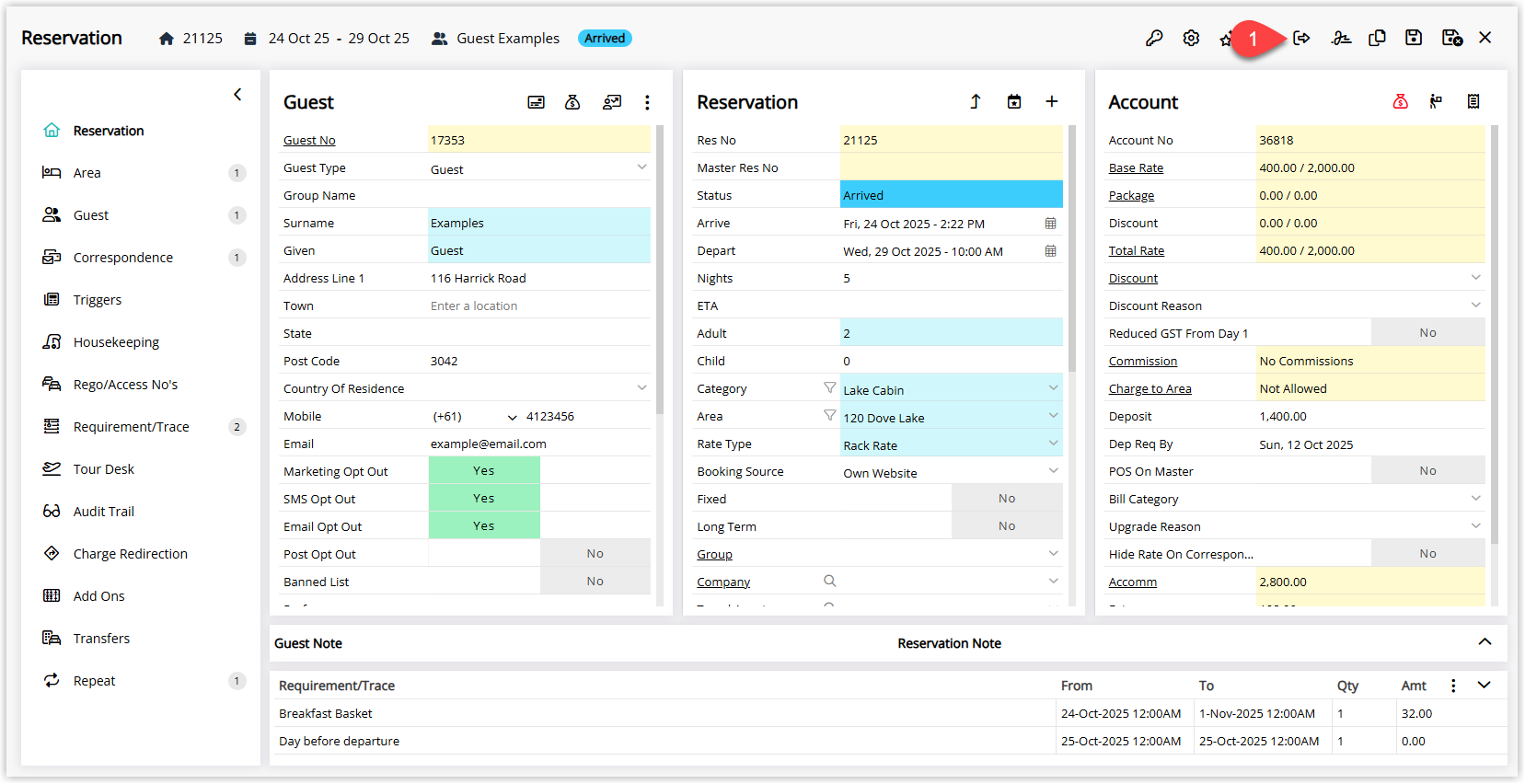
Task: Click the Accomm link
Action: pyautogui.click(x=1133, y=582)
